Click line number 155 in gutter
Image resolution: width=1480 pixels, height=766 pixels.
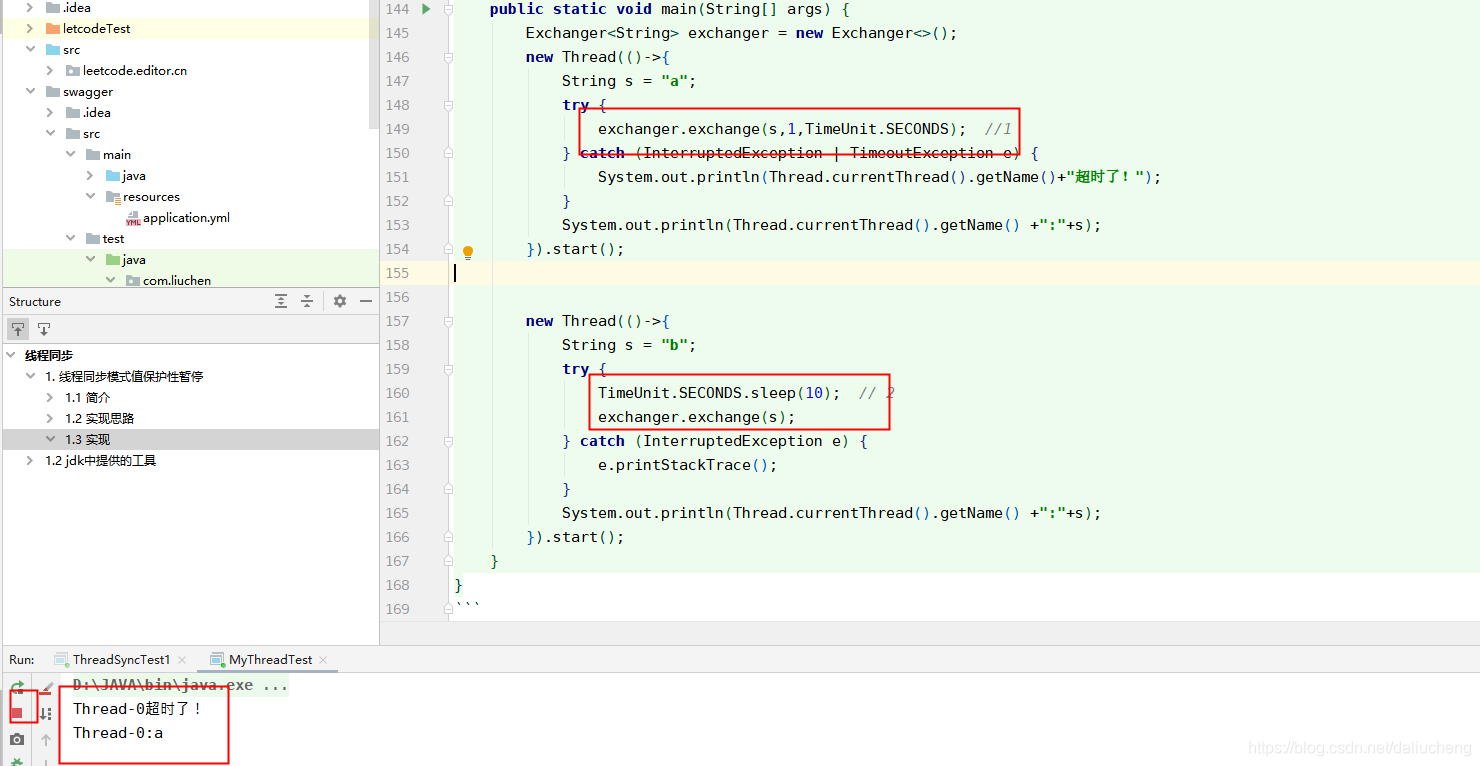coord(397,273)
